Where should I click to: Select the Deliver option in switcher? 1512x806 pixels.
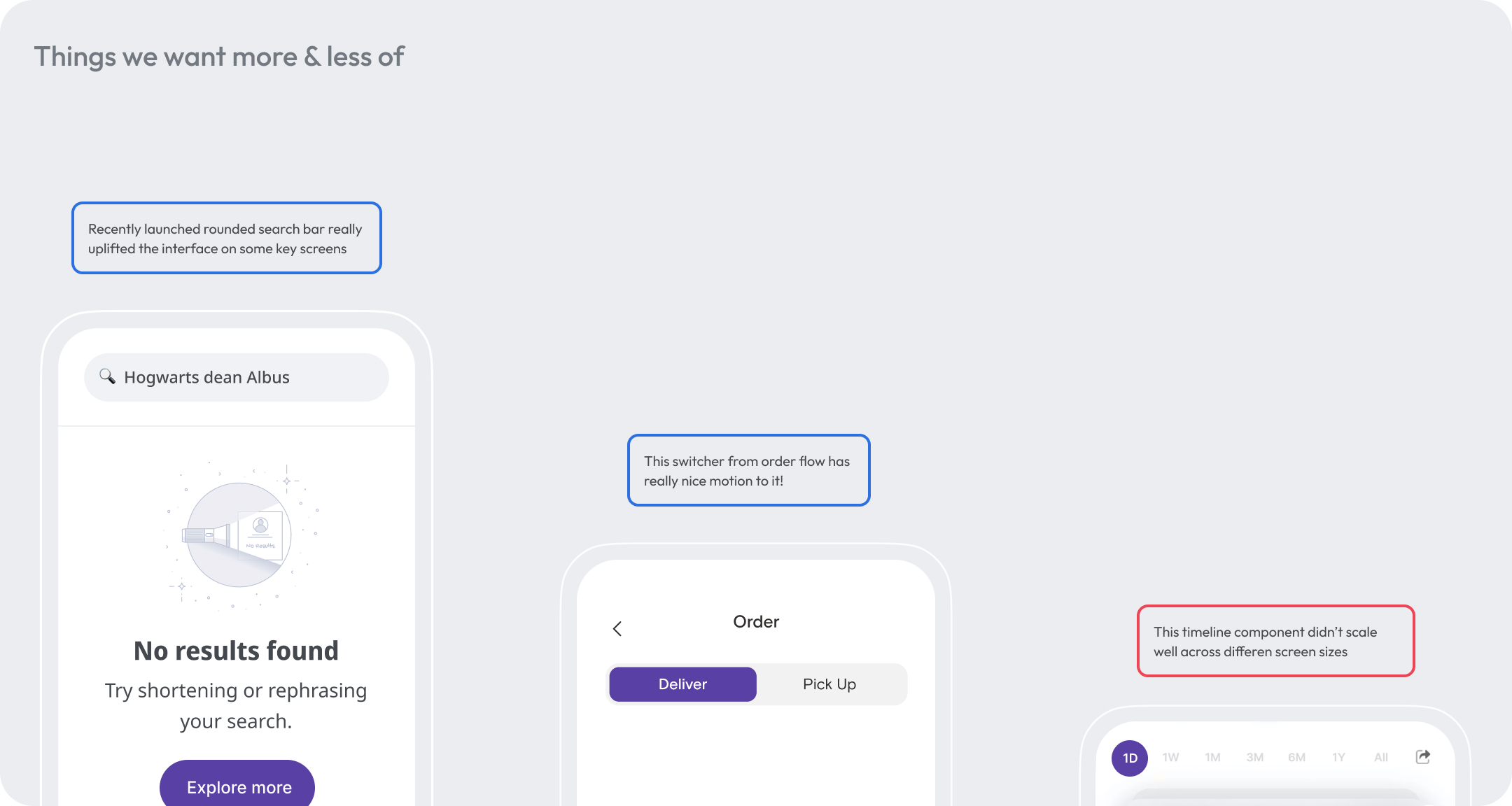(x=682, y=684)
